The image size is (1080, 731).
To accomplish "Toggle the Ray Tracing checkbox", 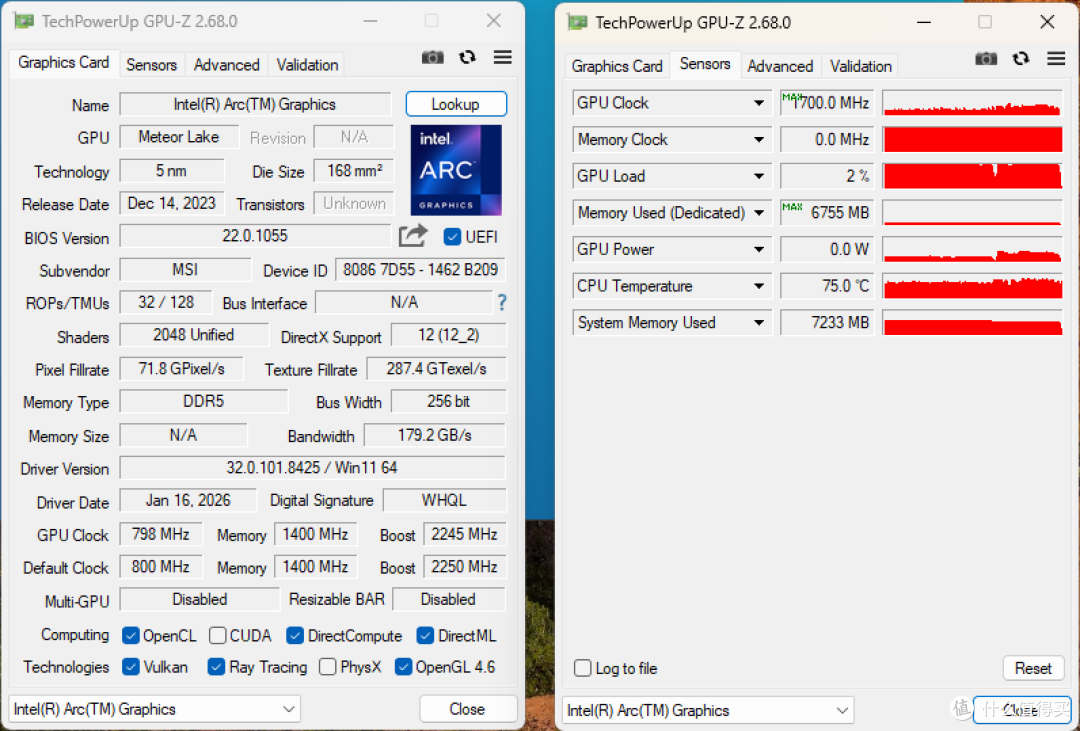I will click(x=216, y=667).
